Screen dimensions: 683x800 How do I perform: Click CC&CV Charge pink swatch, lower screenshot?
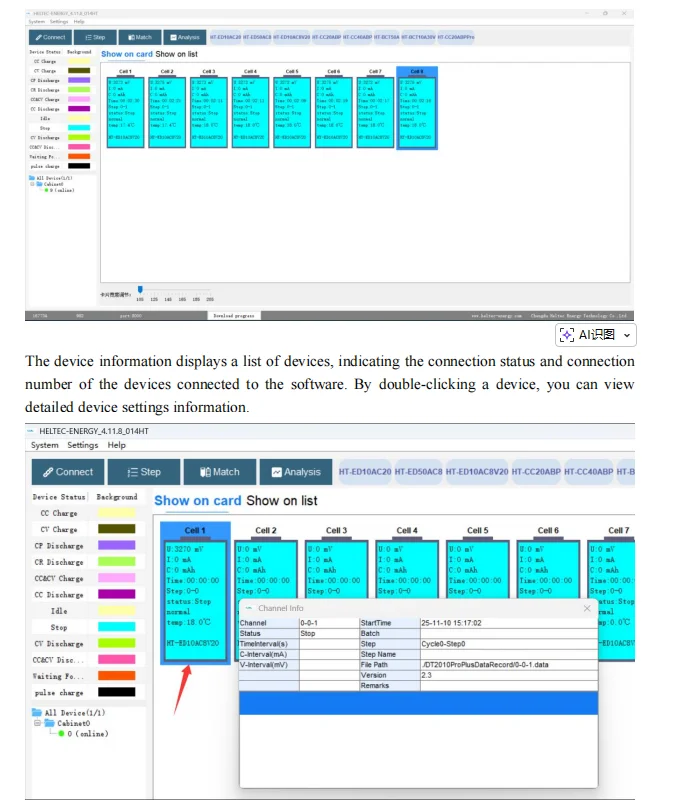(117, 578)
